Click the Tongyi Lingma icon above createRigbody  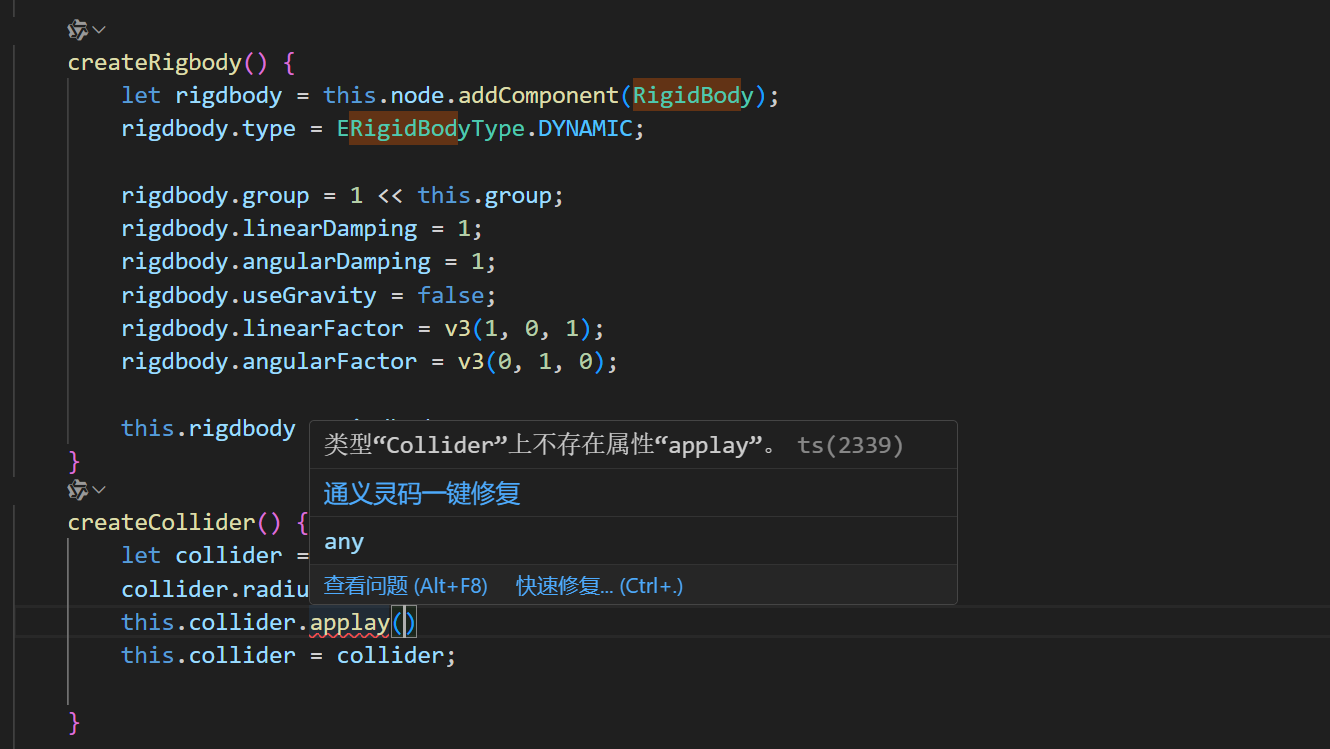point(77,30)
